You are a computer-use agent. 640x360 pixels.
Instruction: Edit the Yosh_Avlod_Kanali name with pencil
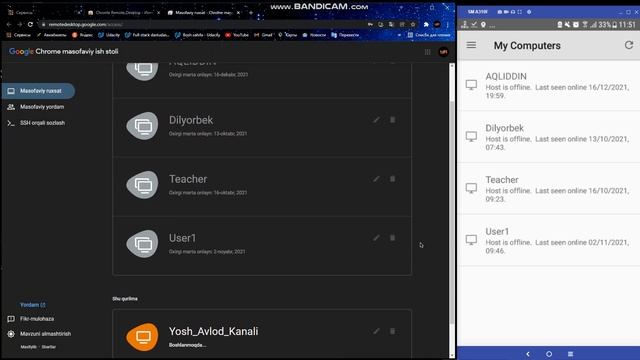pyautogui.click(x=376, y=331)
